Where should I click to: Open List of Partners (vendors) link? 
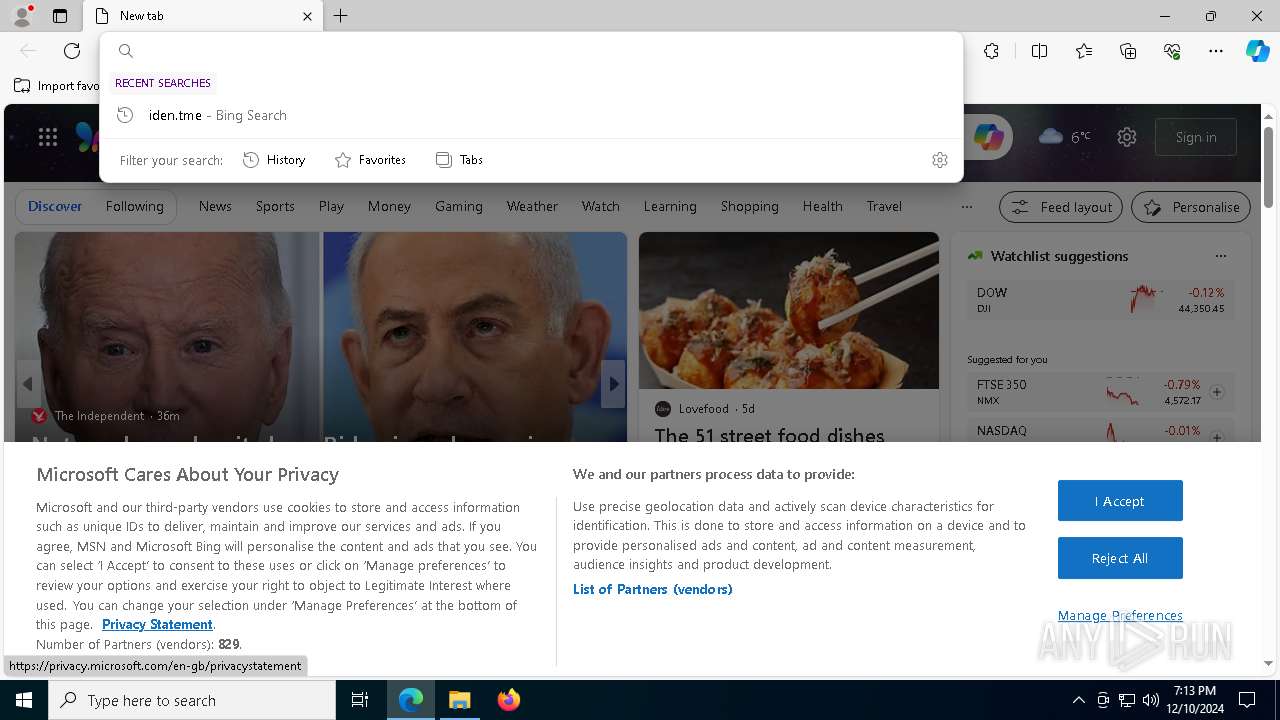[653, 589]
